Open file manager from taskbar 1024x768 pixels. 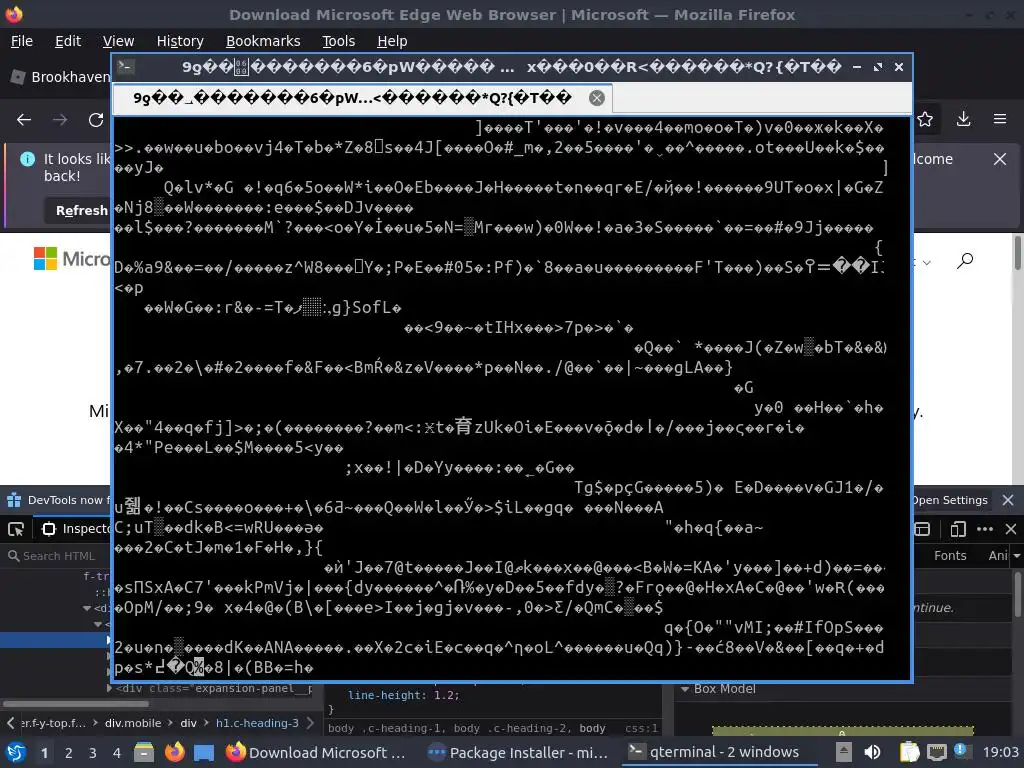point(144,752)
